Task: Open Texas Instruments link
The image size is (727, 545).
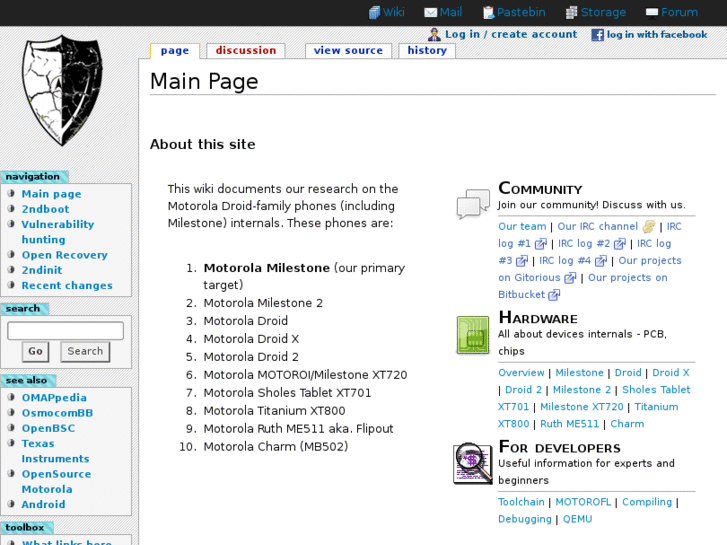Action: tap(55, 451)
